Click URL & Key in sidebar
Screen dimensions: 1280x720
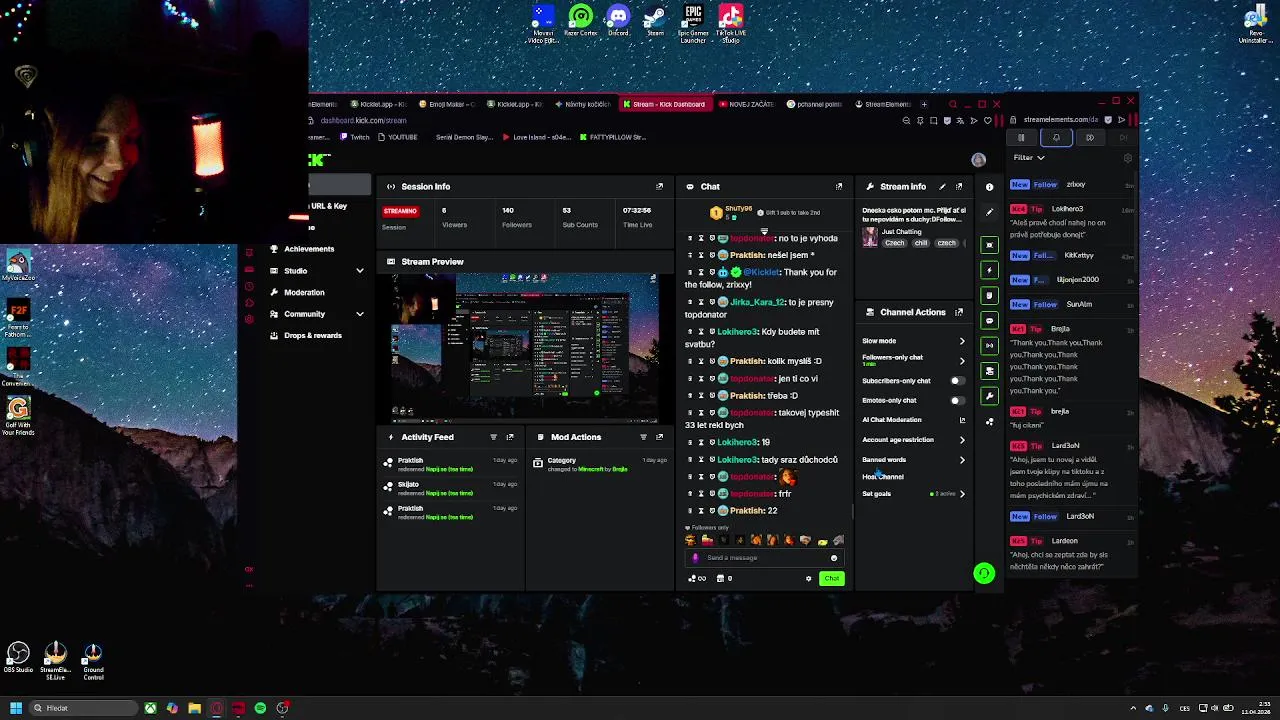click(328, 206)
